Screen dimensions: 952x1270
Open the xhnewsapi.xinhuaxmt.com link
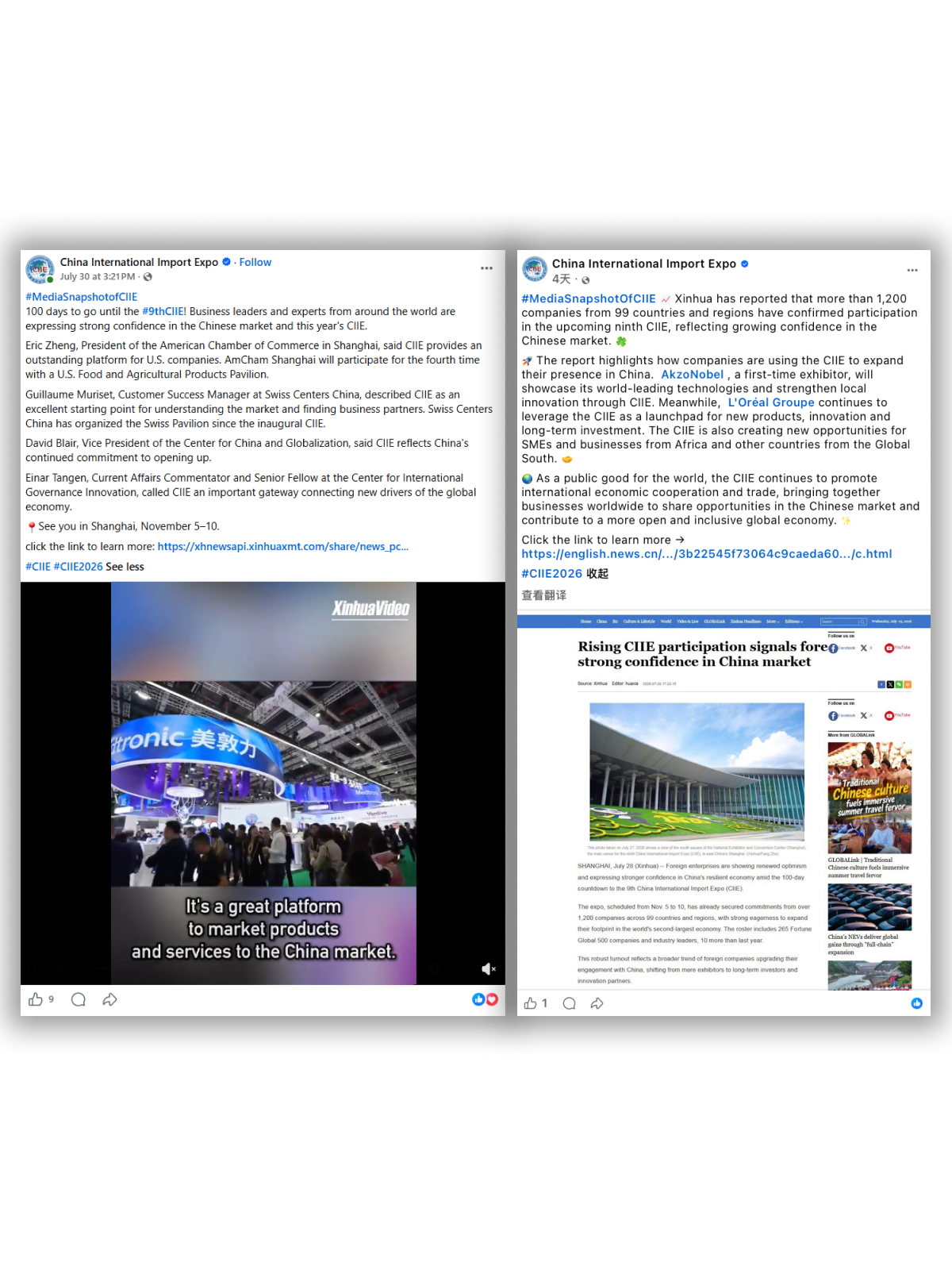(x=283, y=546)
